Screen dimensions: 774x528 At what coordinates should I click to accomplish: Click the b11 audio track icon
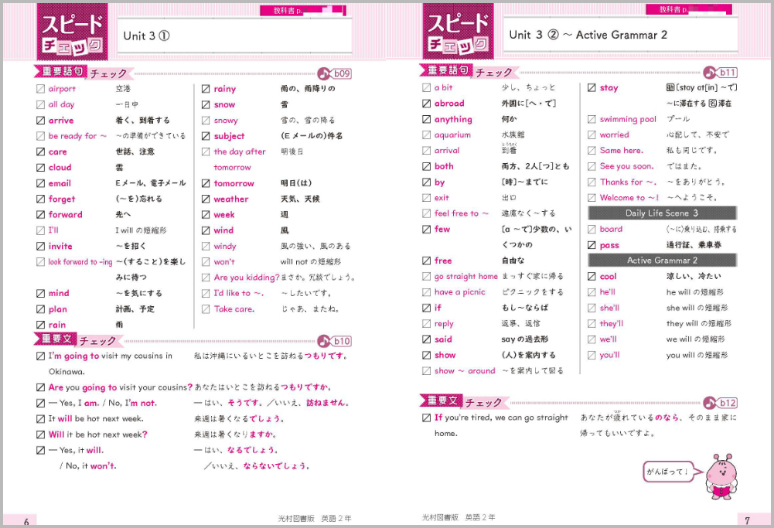[720, 73]
